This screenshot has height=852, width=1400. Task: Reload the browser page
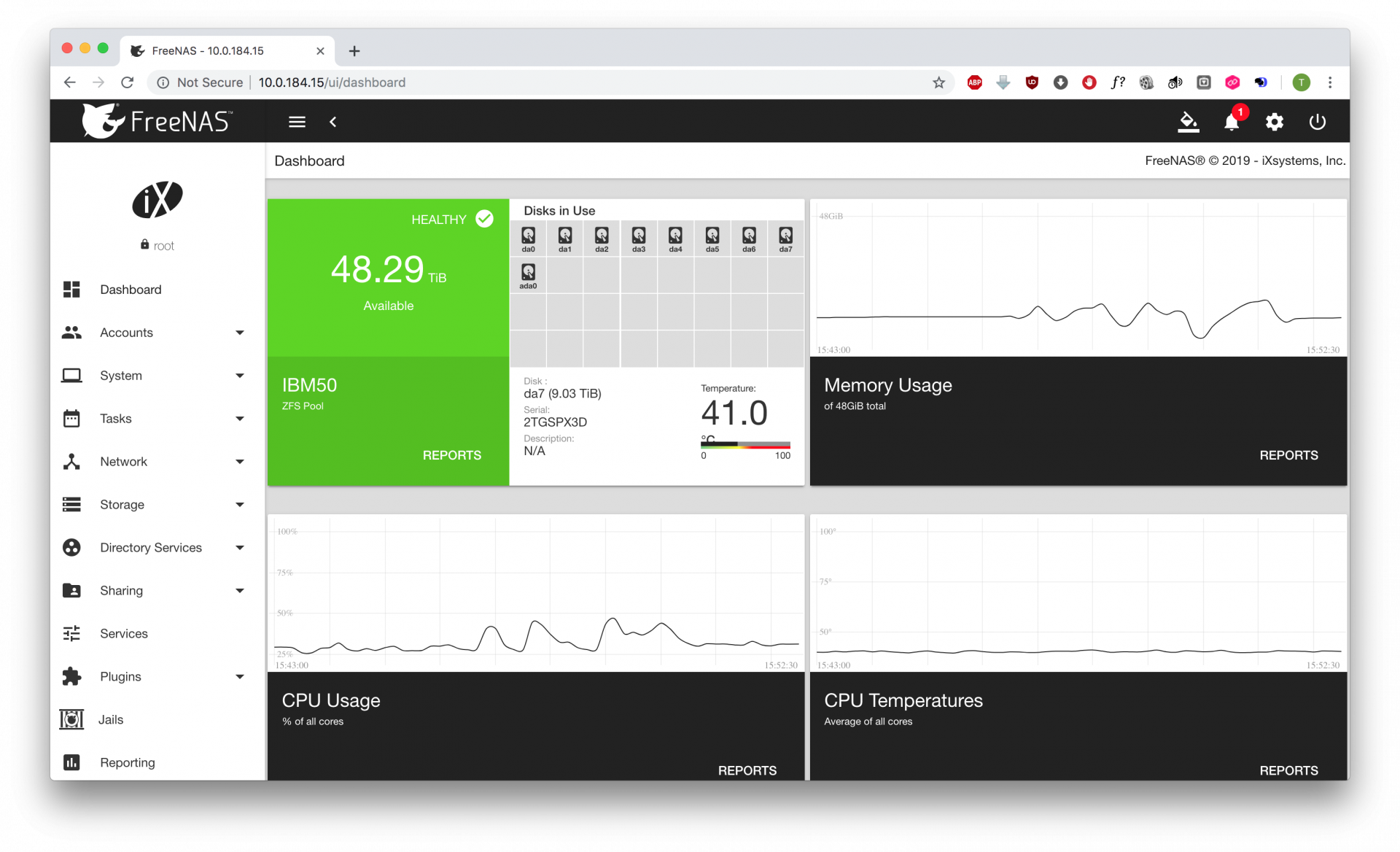(x=128, y=82)
